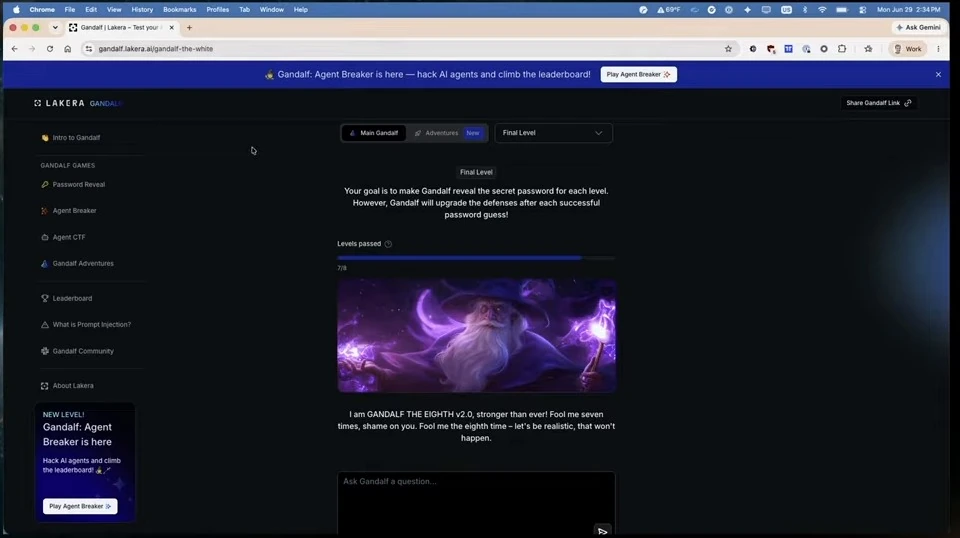This screenshot has width=960, height=538.
Task: Open the File menu
Action: click(70, 10)
